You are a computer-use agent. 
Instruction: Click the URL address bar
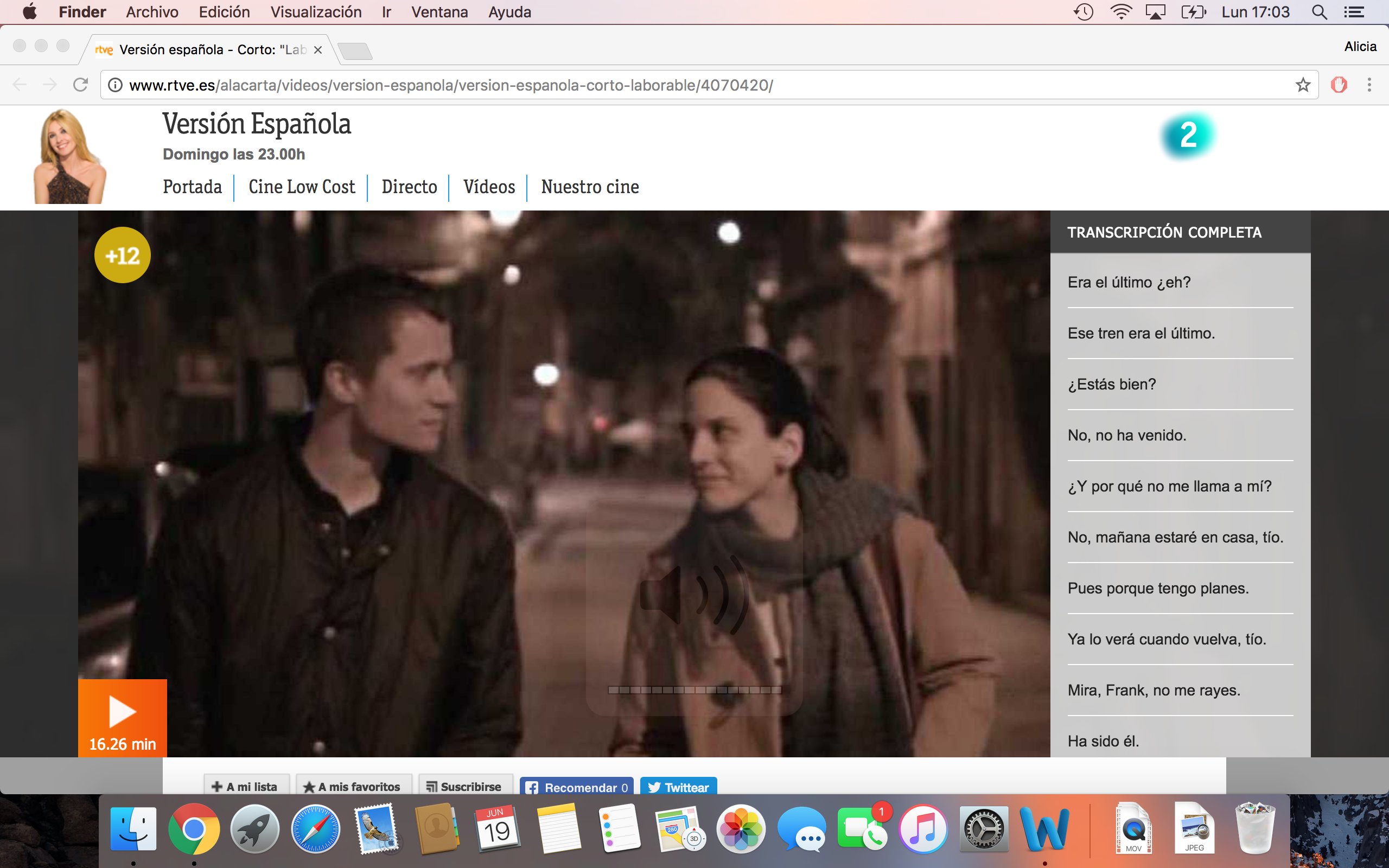tap(710, 85)
